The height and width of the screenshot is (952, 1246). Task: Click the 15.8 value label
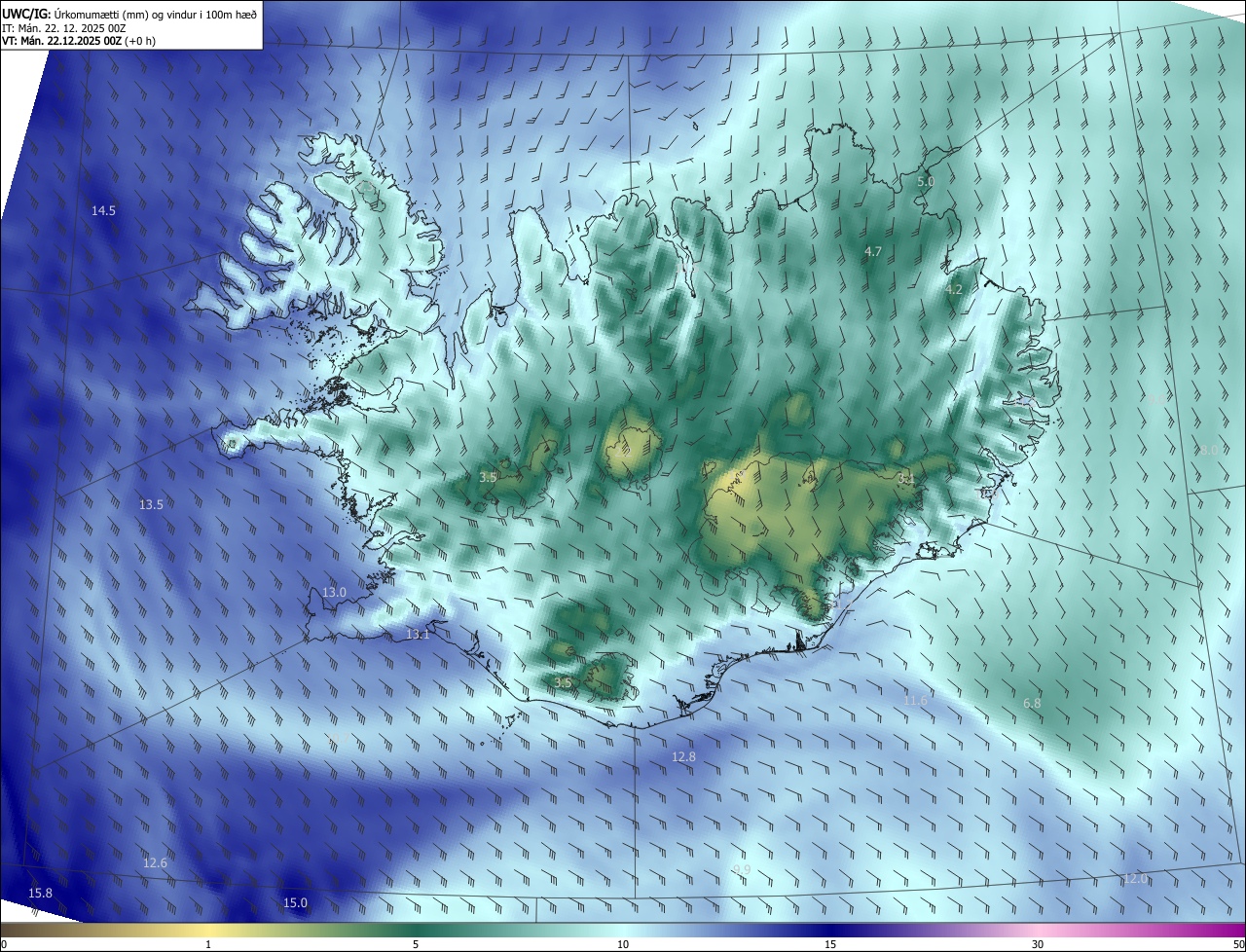click(40, 894)
